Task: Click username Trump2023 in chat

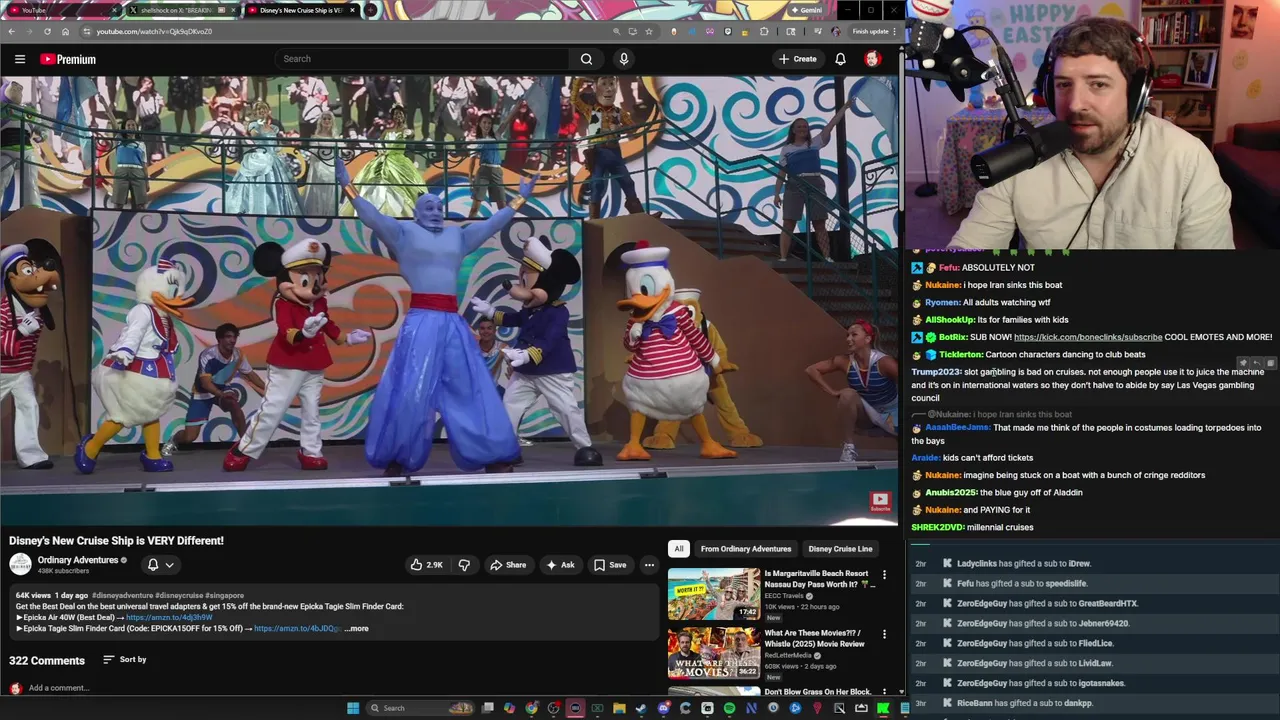Action: tap(936, 372)
